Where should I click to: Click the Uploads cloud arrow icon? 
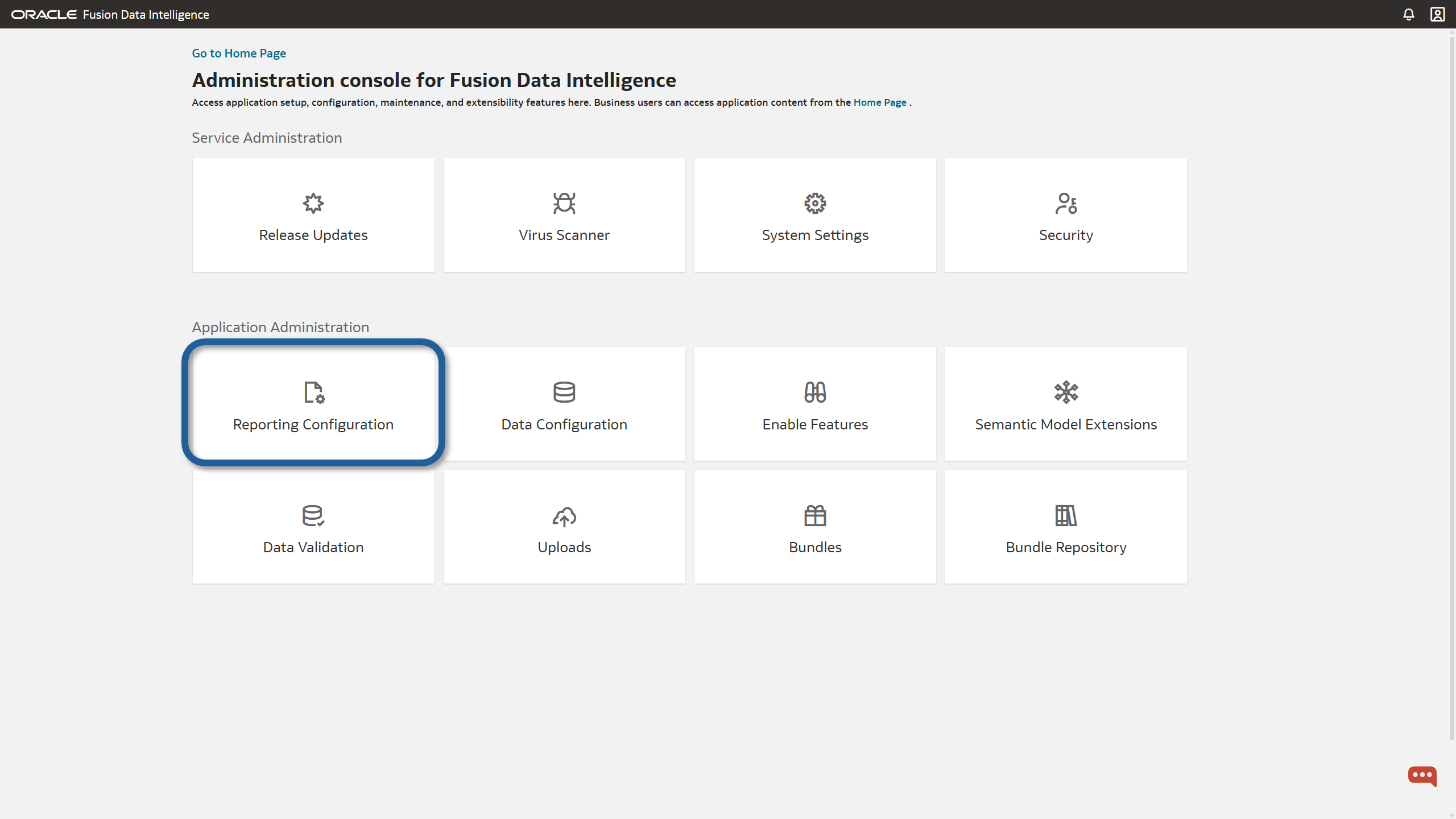(564, 516)
